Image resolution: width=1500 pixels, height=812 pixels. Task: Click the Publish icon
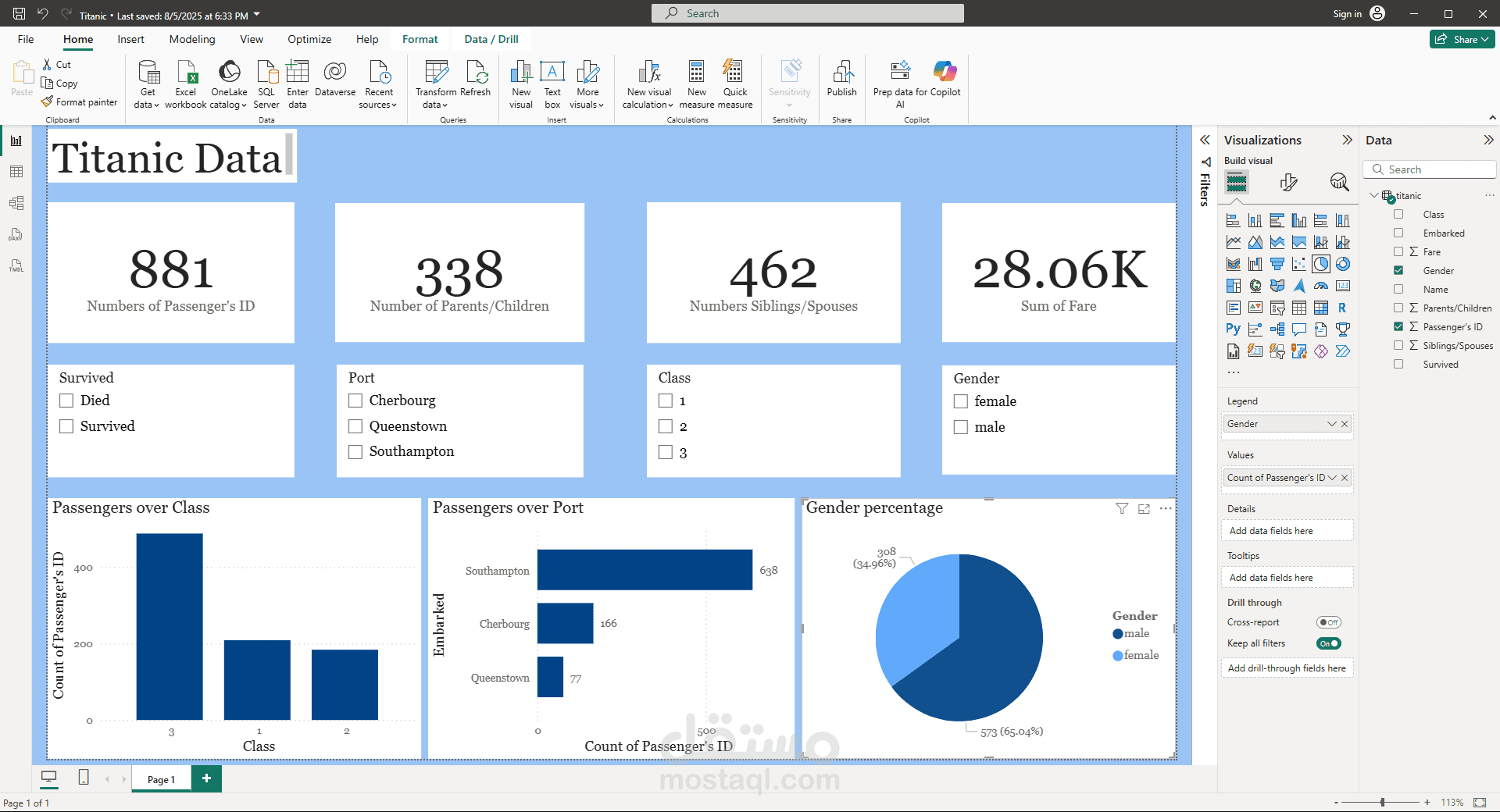pyautogui.click(x=841, y=73)
